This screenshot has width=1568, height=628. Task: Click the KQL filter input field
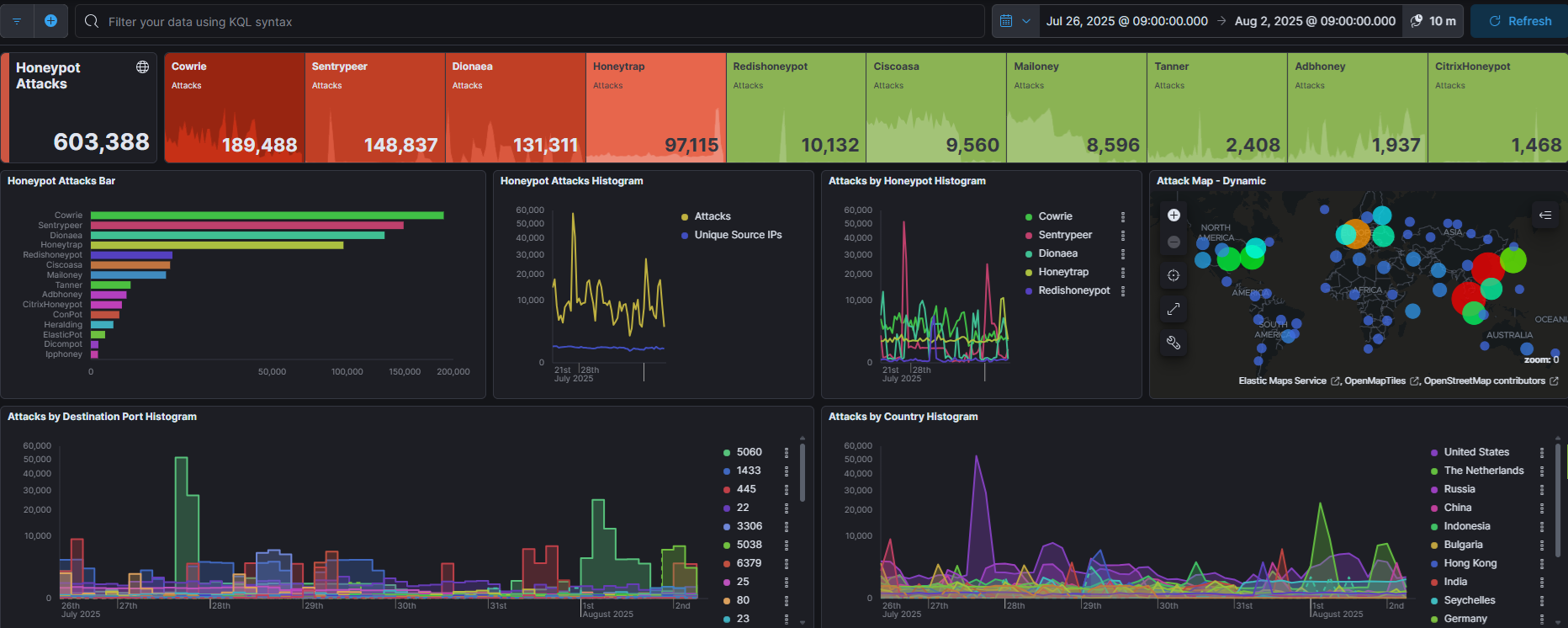tap(530, 21)
